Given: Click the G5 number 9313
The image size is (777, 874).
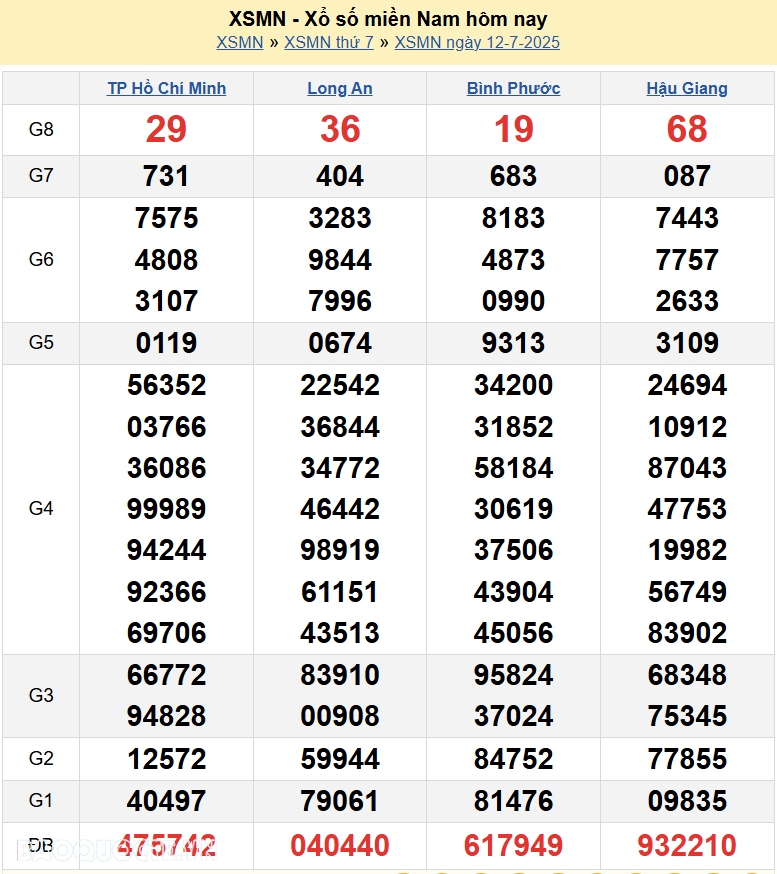Looking at the screenshot, I should (x=513, y=343).
